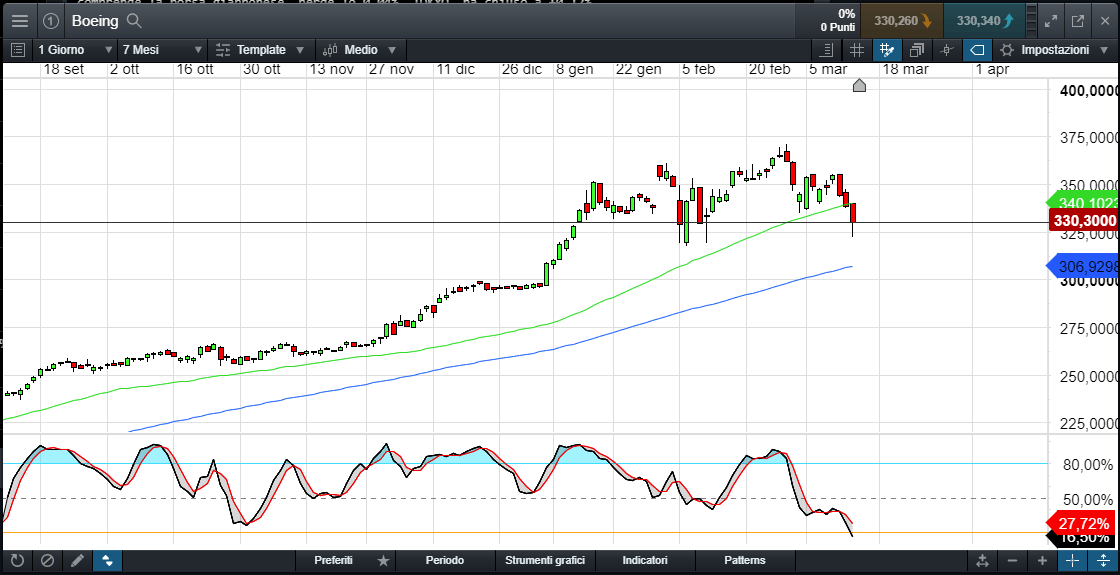Select the pencil drawing tool

click(77, 561)
